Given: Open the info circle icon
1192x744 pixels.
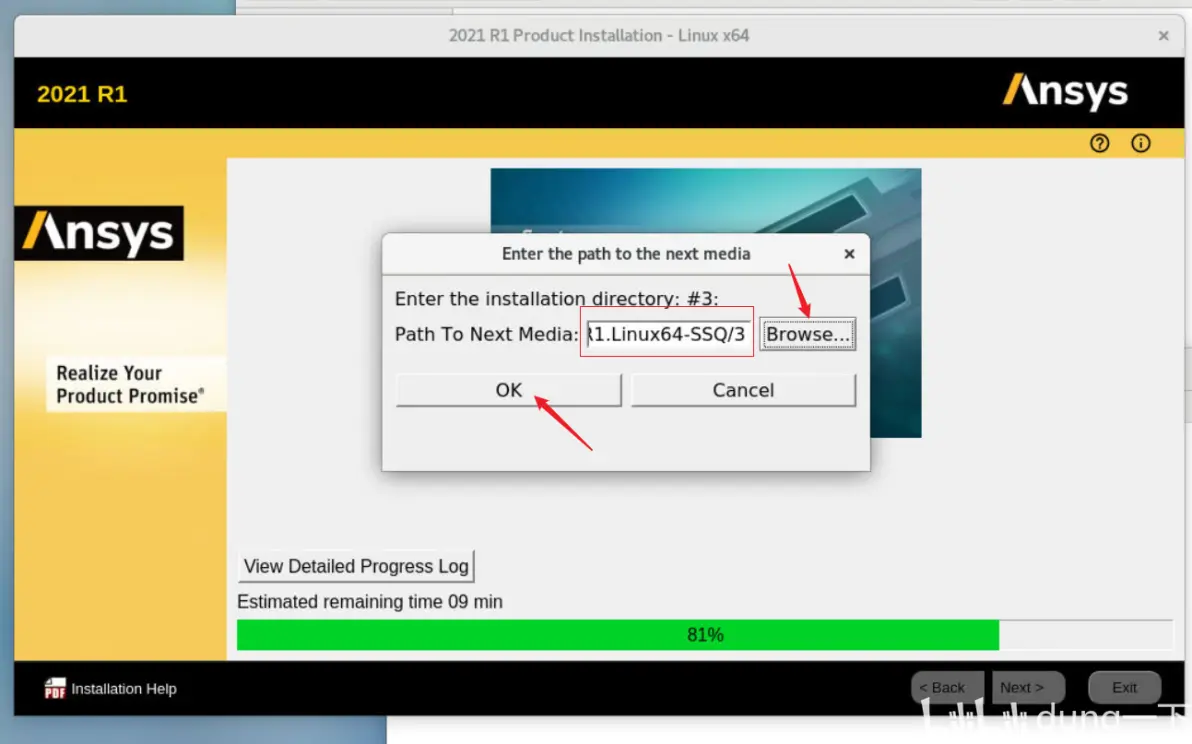Looking at the screenshot, I should pyautogui.click(x=1140, y=143).
